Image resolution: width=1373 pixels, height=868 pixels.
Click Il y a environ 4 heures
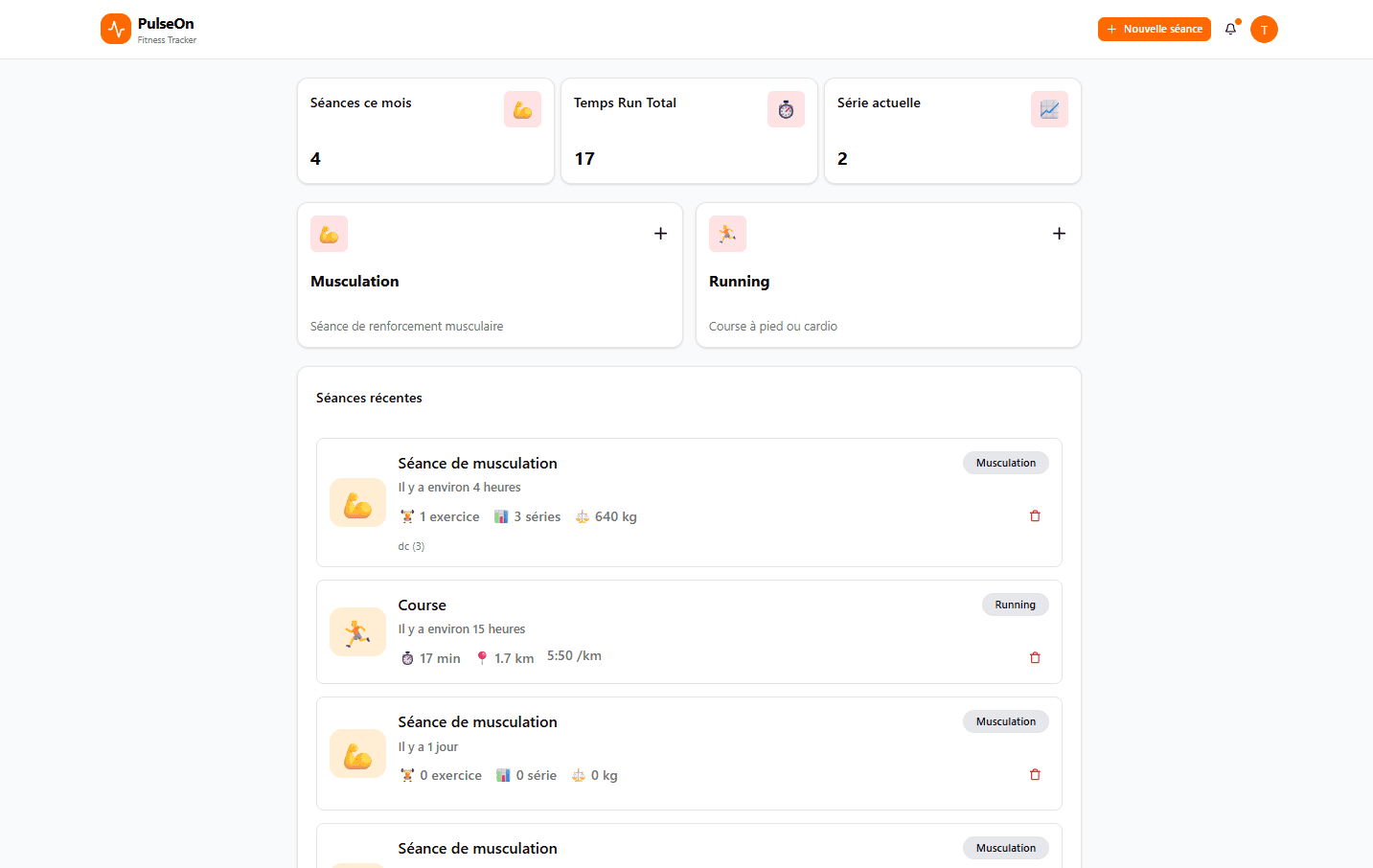point(460,488)
